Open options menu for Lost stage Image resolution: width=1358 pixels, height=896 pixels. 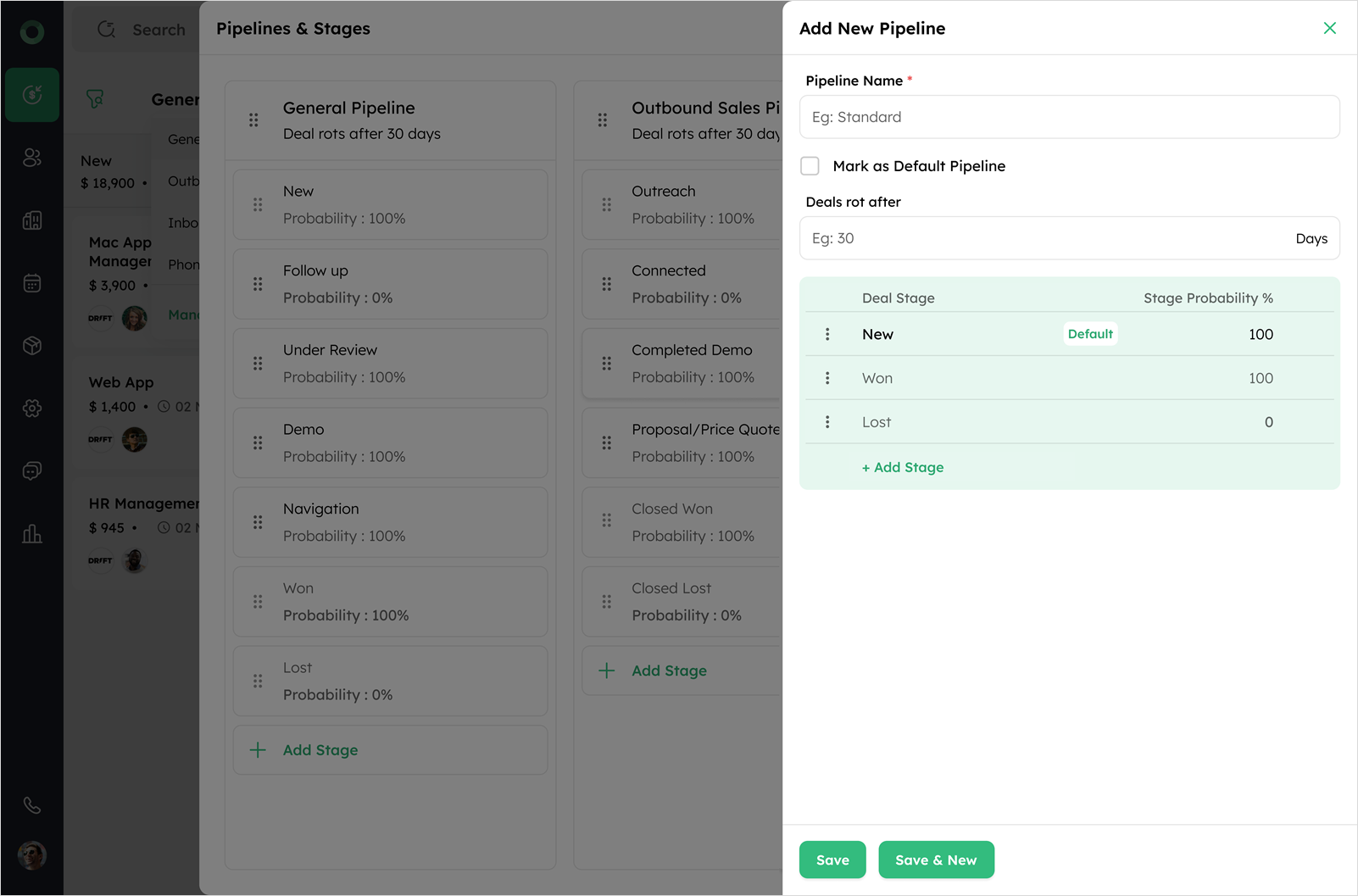[827, 422]
